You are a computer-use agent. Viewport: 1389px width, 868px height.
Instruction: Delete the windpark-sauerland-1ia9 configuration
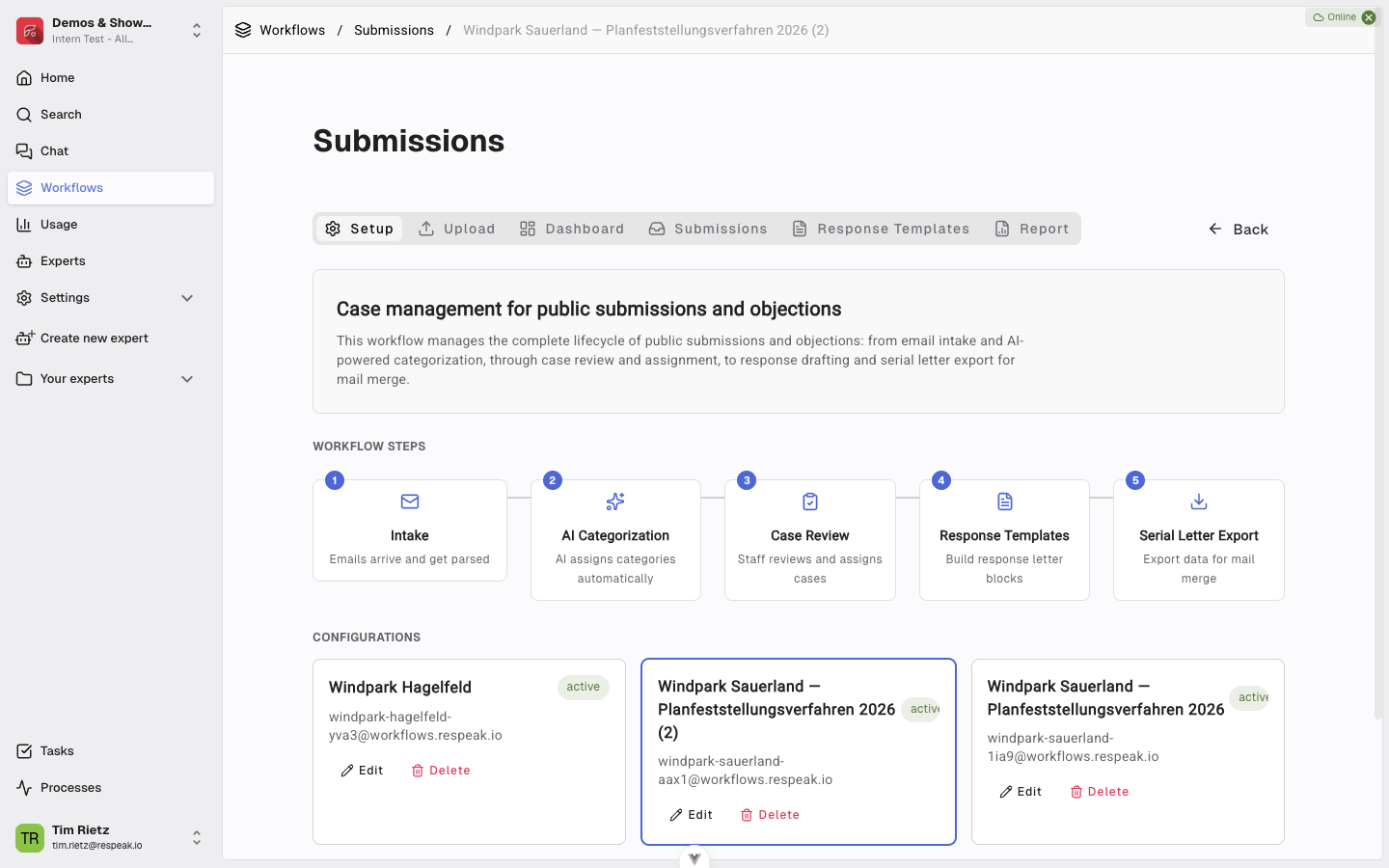click(x=1100, y=792)
